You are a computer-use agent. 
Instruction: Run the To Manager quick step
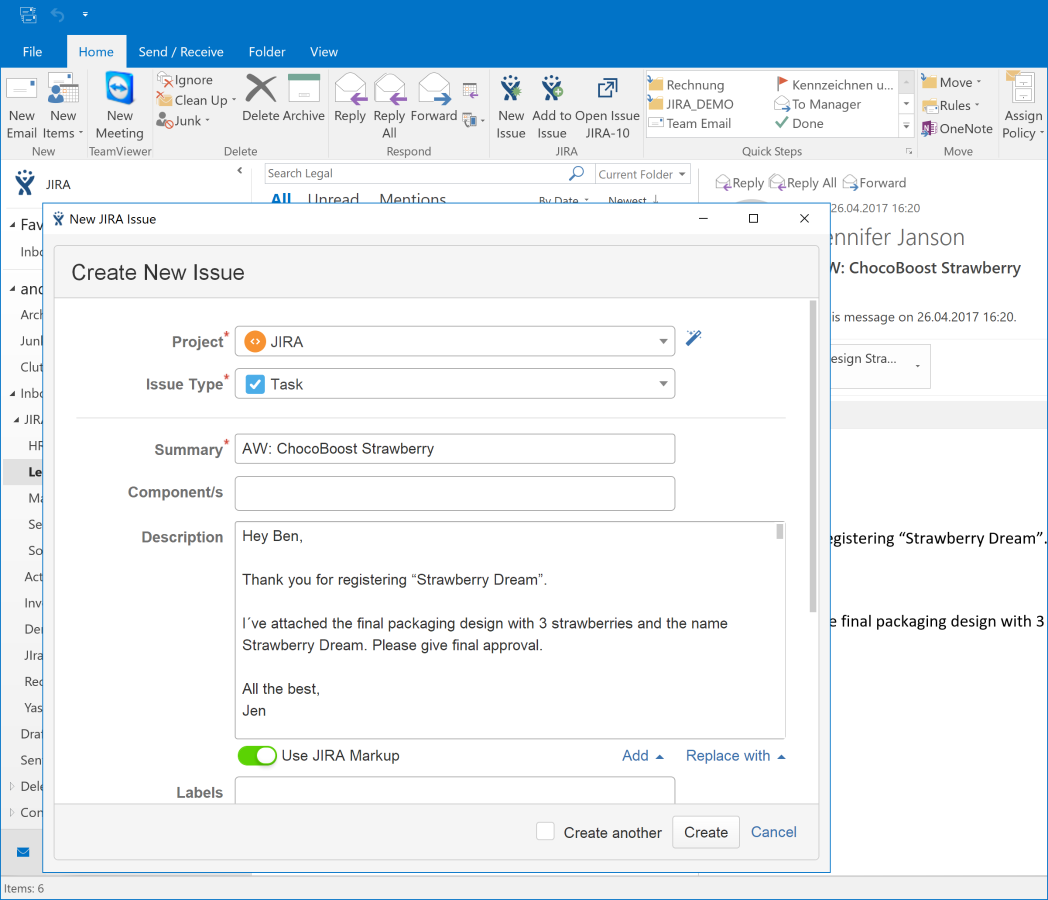817,104
